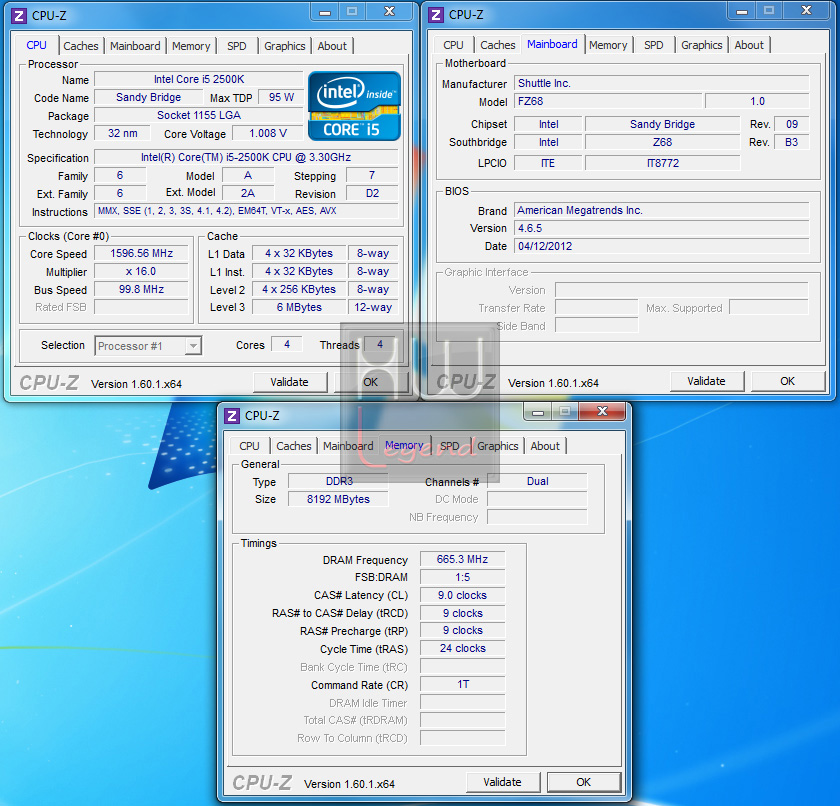Open the SPD tab in the CPU window
This screenshot has width=840, height=806.
(237, 46)
